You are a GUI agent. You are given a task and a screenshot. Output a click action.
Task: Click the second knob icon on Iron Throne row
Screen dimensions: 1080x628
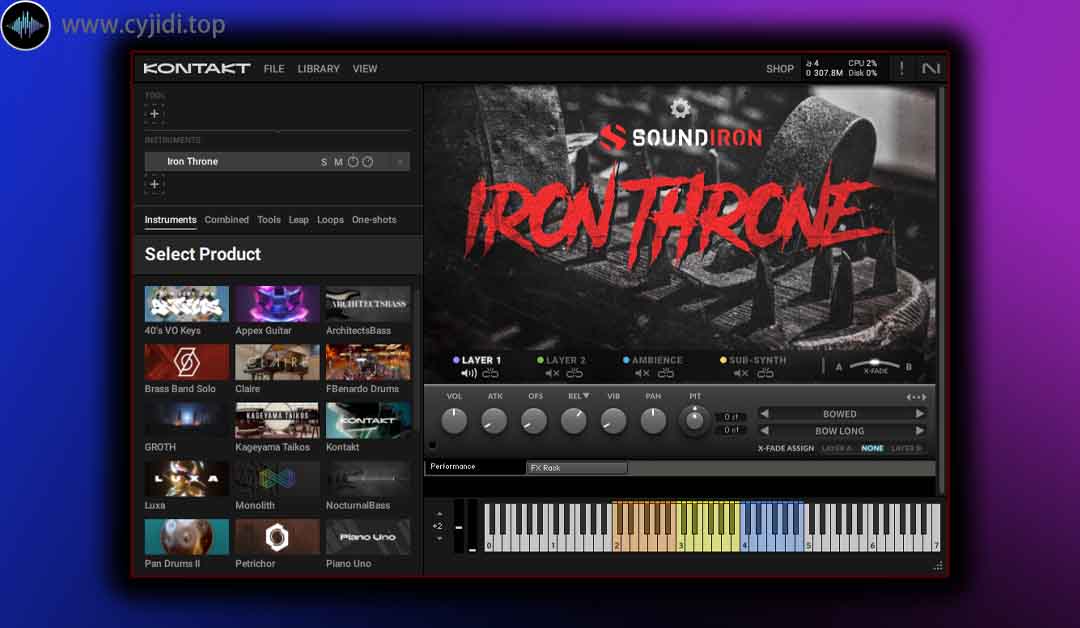(x=368, y=162)
